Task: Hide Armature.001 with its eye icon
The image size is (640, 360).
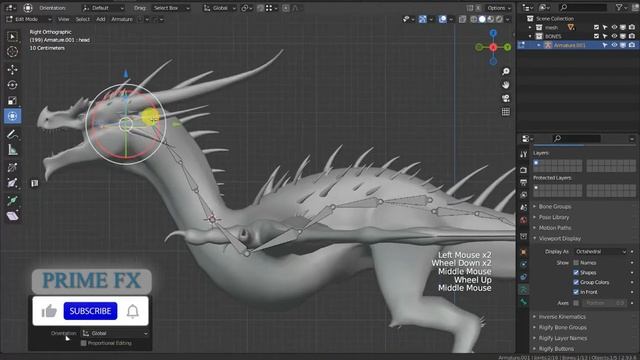Action: (614, 45)
